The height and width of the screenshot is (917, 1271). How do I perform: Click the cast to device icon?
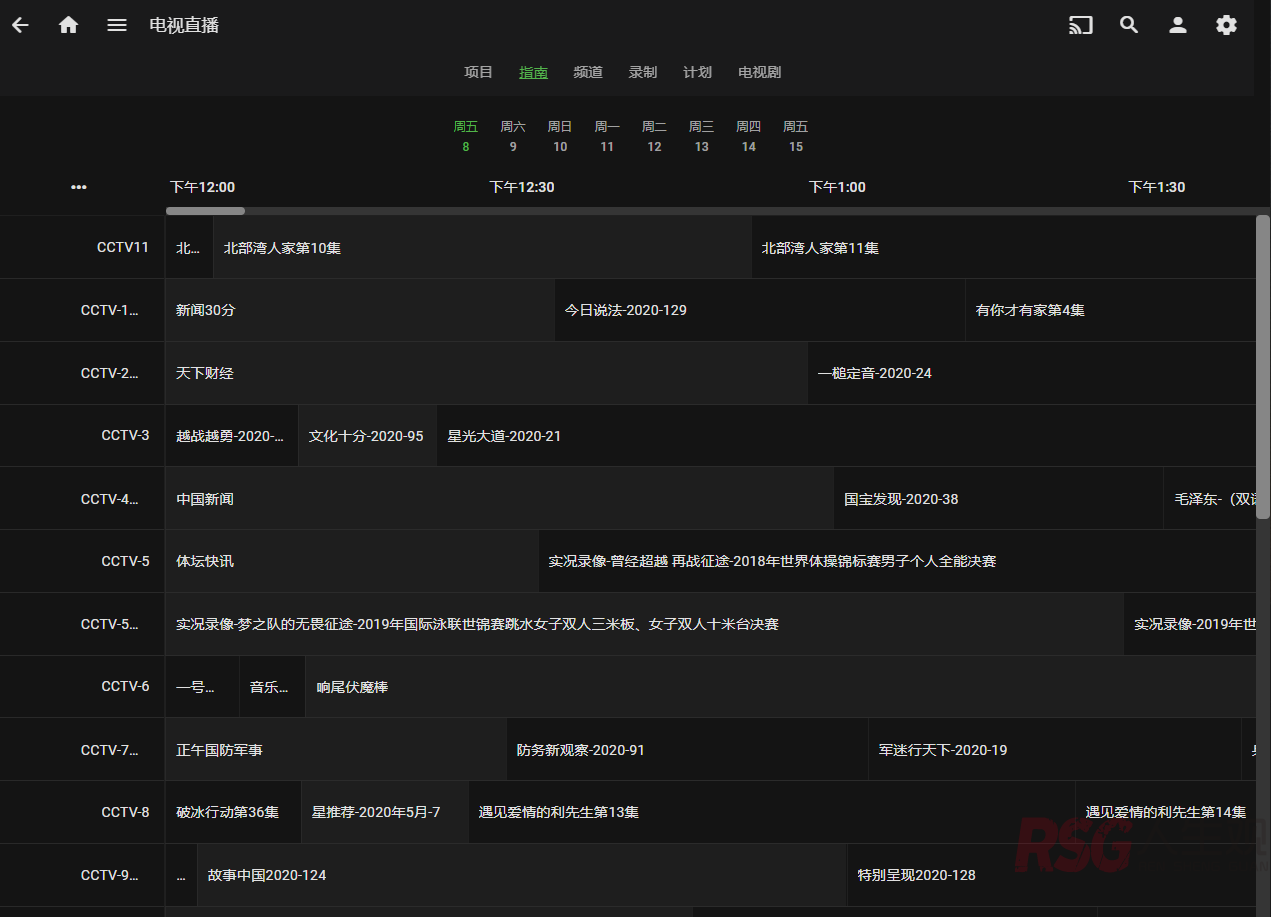click(x=1081, y=25)
